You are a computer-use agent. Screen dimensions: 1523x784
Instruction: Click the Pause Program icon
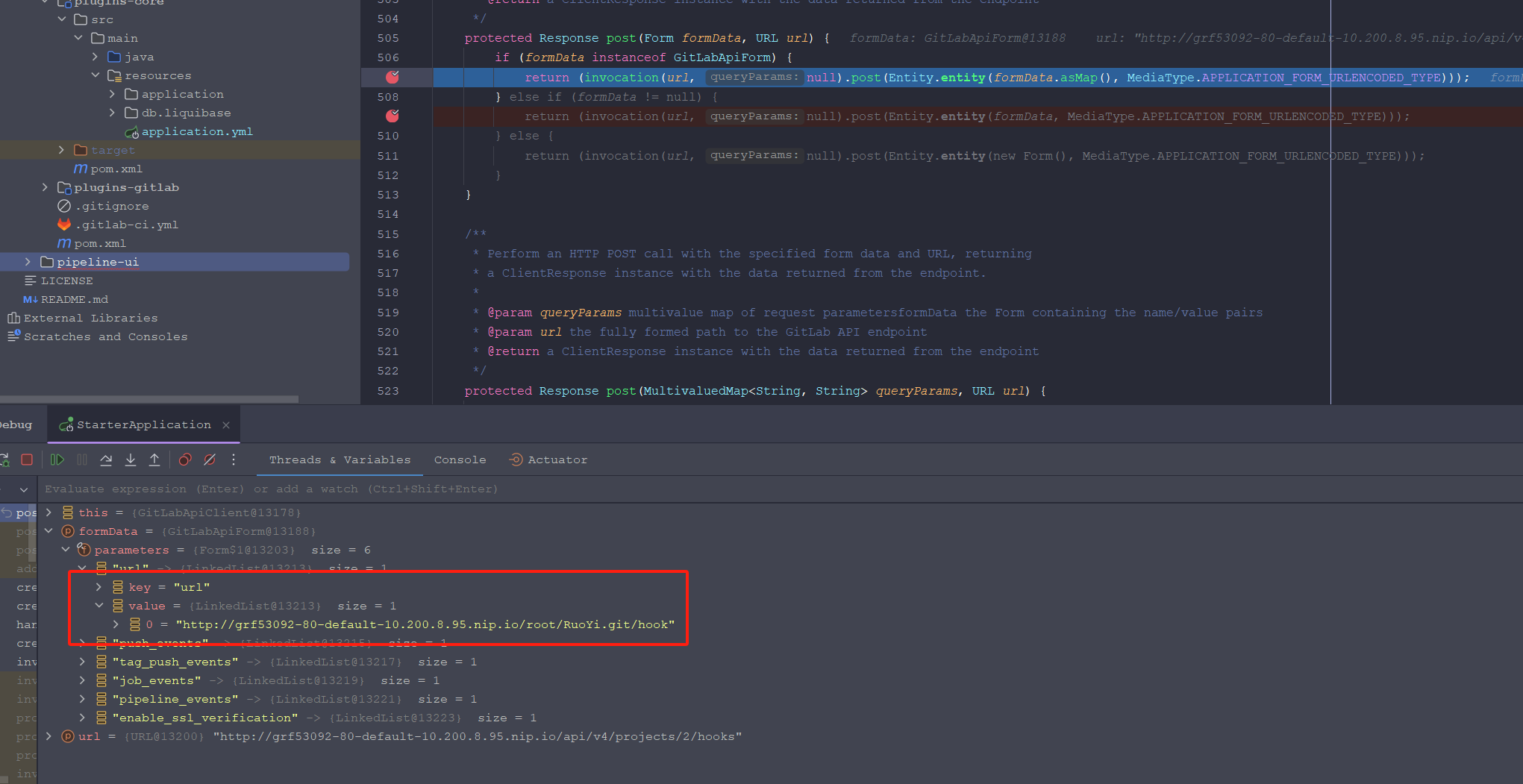[x=82, y=460]
